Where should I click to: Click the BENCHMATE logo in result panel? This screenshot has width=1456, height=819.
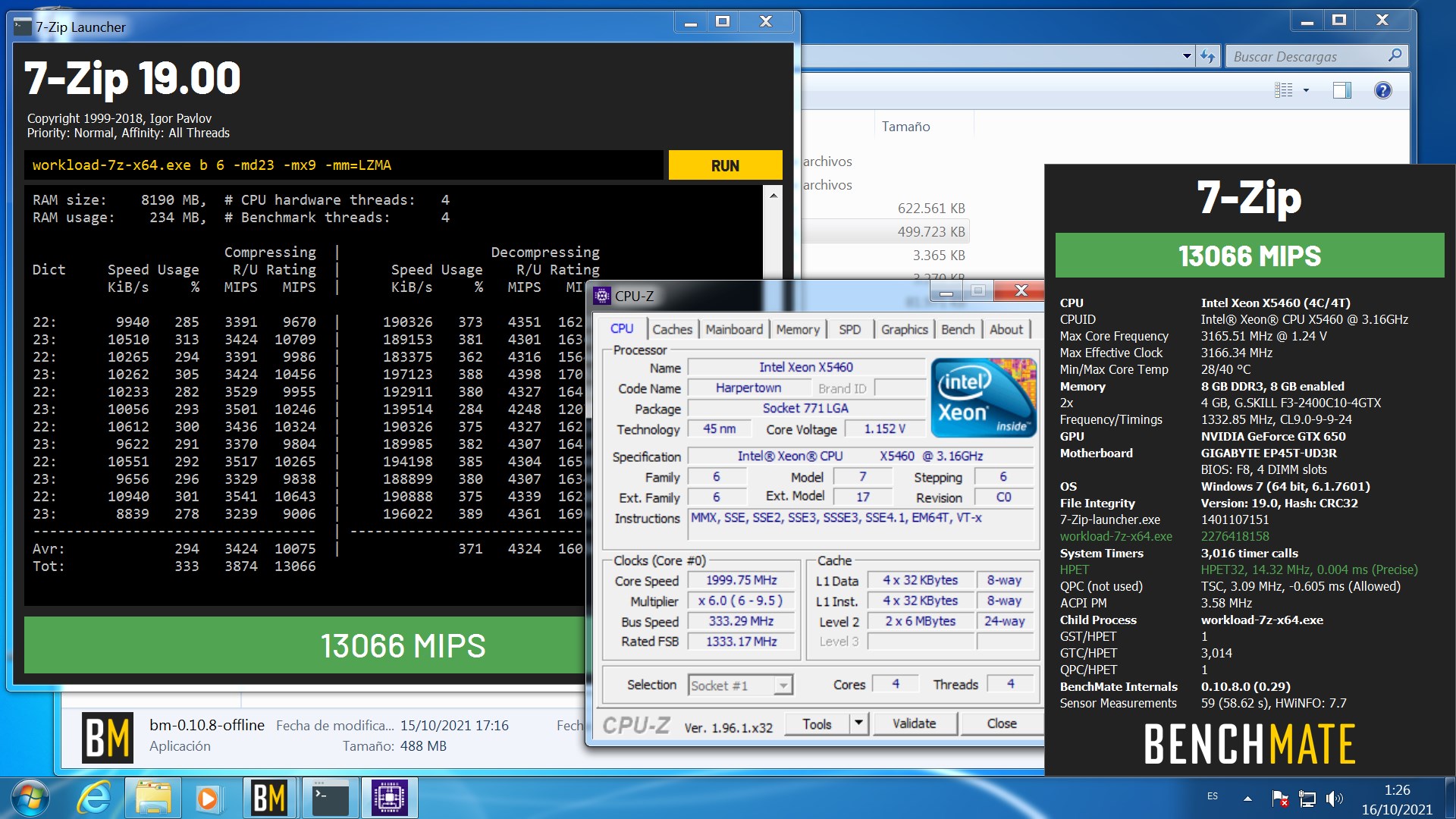pos(1249,743)
